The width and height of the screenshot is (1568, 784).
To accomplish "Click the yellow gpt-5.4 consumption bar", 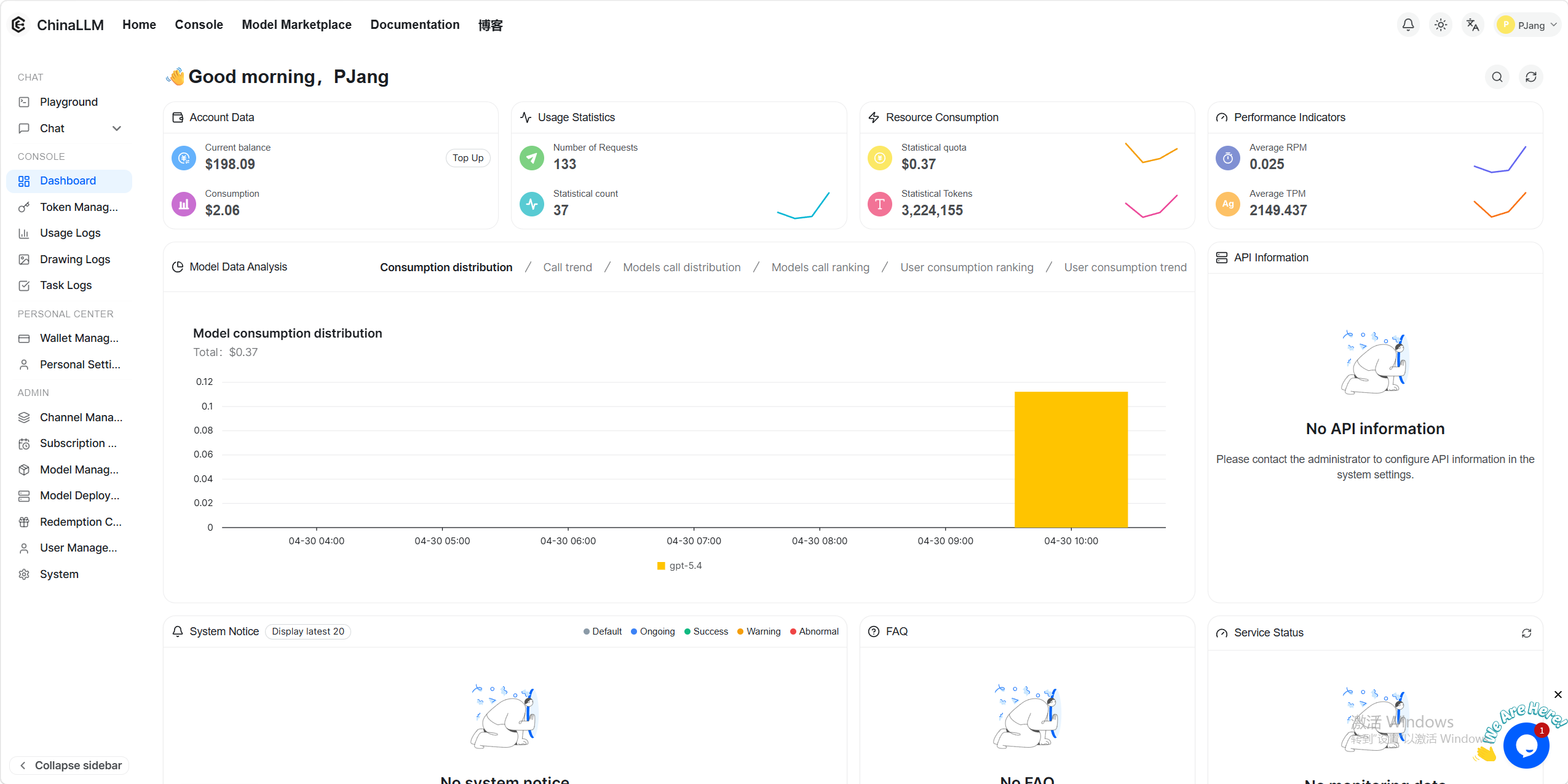I will (x=1071, y=459).
